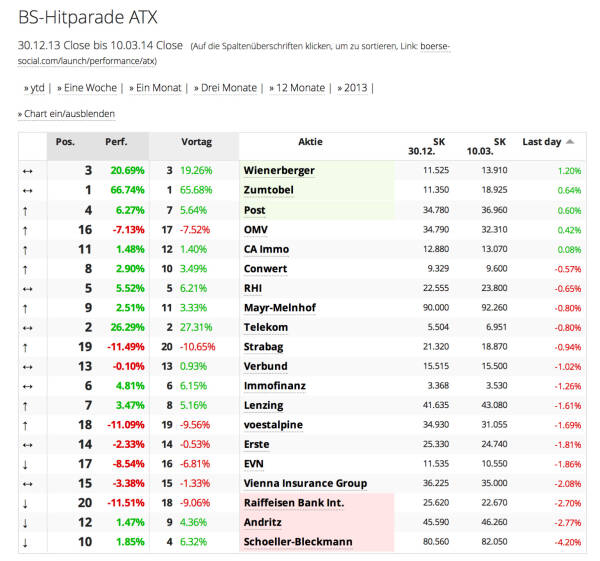Click Immofinanz closing price 3.530
Screen dimensions: 600x561
pyautogui.click(x=497, y=386)
